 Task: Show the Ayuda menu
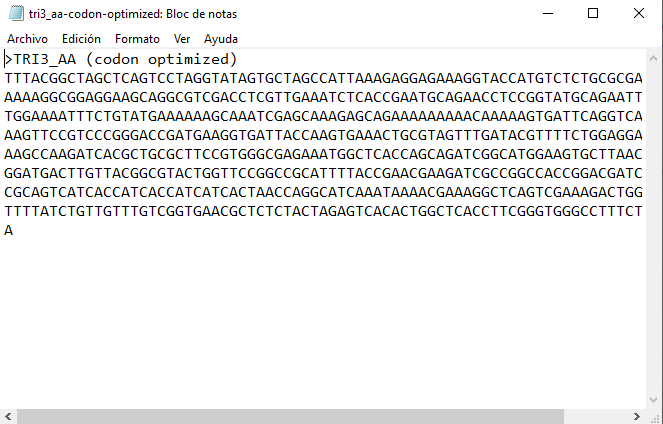[x=221, y=38]
